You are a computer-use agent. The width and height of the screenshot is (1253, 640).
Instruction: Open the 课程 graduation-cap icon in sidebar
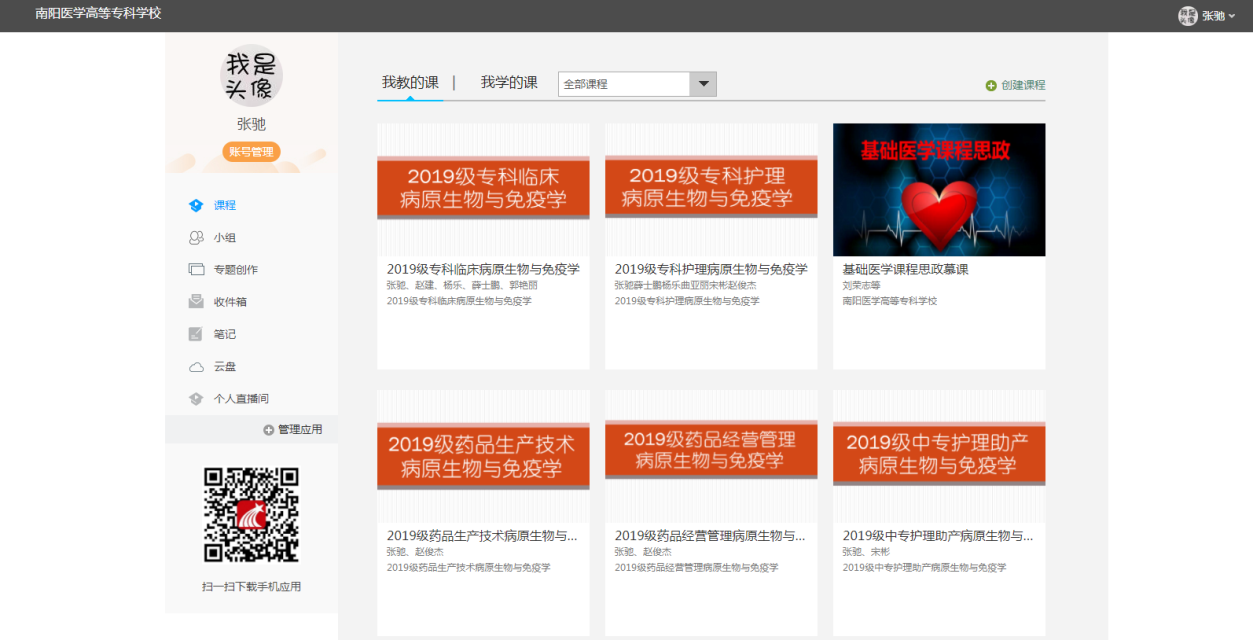pyautogui.click(x=196, y=205)
